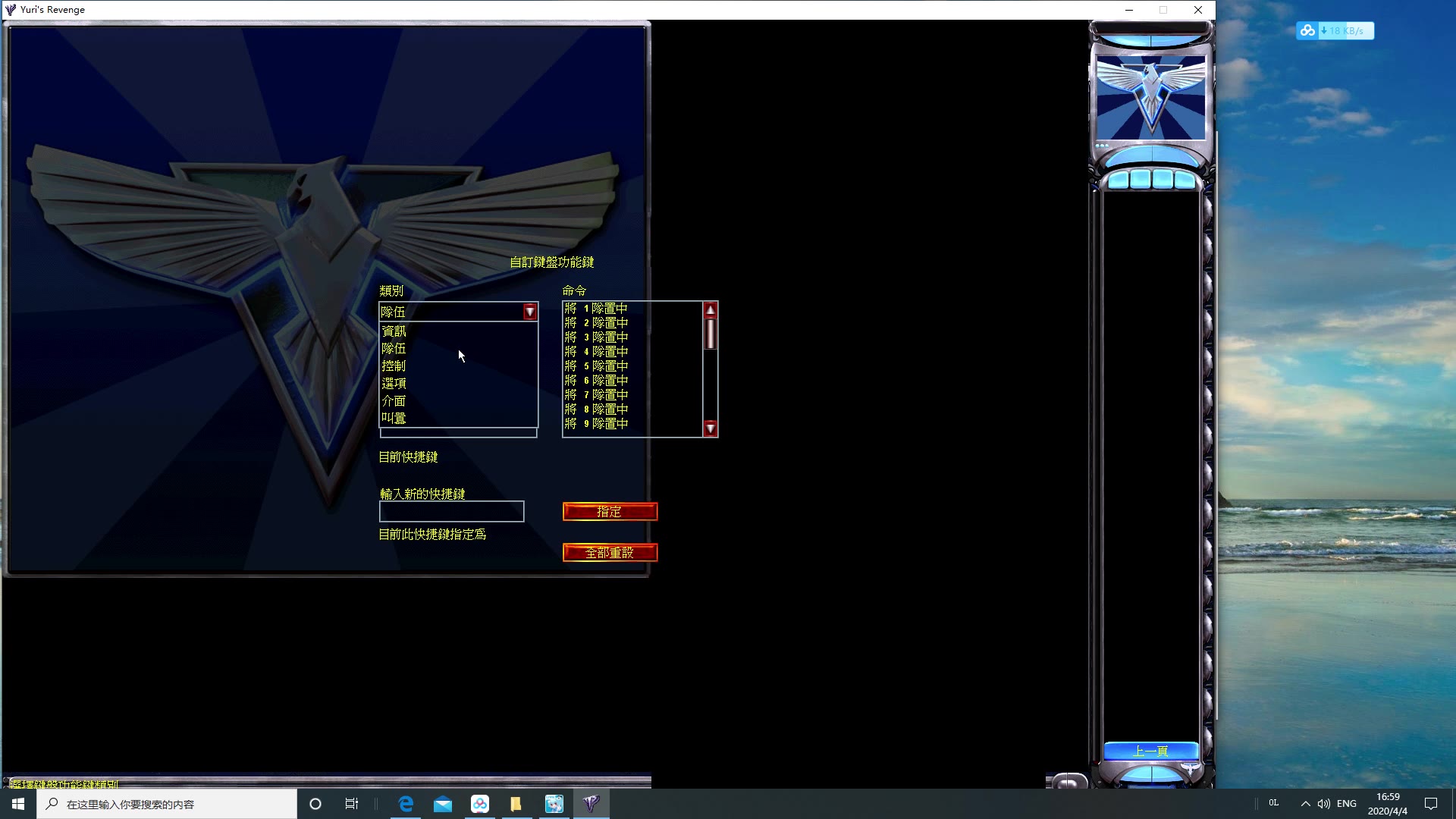This screenshot has width=1456, height=819.
Task: Switch ENG input language indicator
Action: click(1347, 804)
